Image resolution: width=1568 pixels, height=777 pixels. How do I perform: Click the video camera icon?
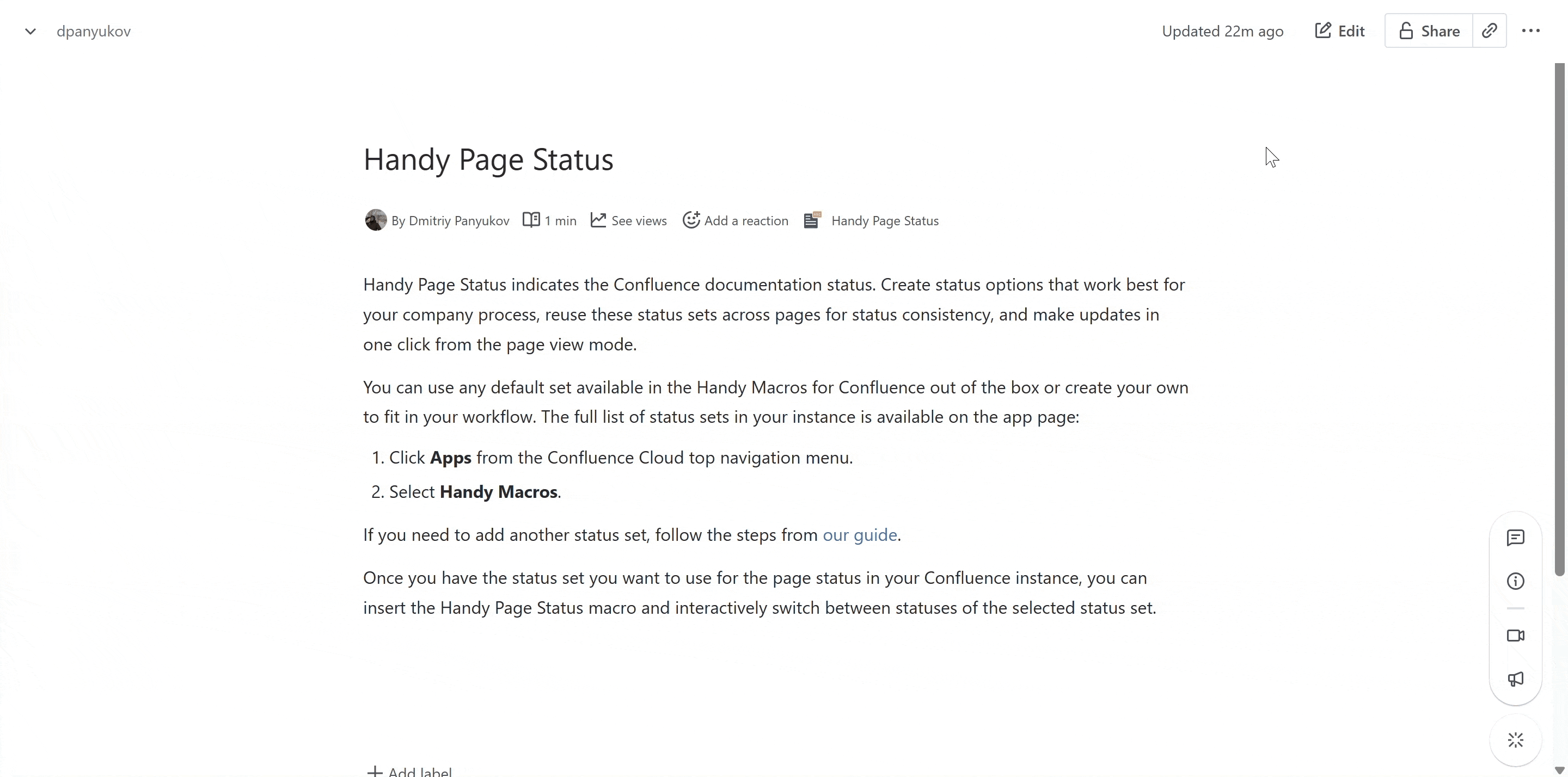[x=1515, y=635]
